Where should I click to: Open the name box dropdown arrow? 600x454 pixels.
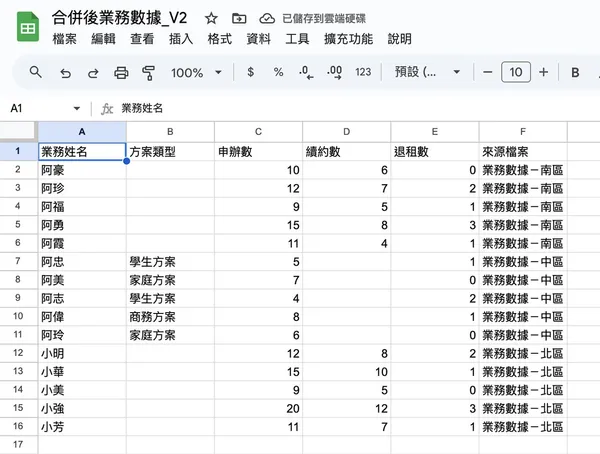click(x=77, y=108)
